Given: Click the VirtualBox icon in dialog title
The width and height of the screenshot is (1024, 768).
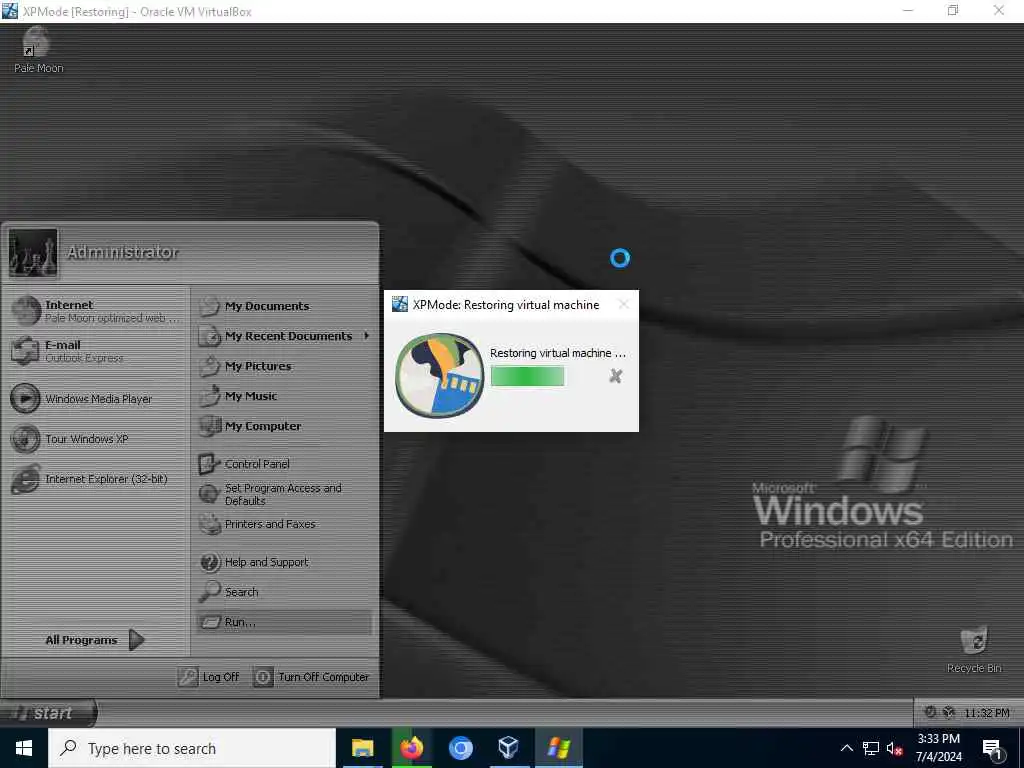Looking at the screenshot, I should 400,304.
